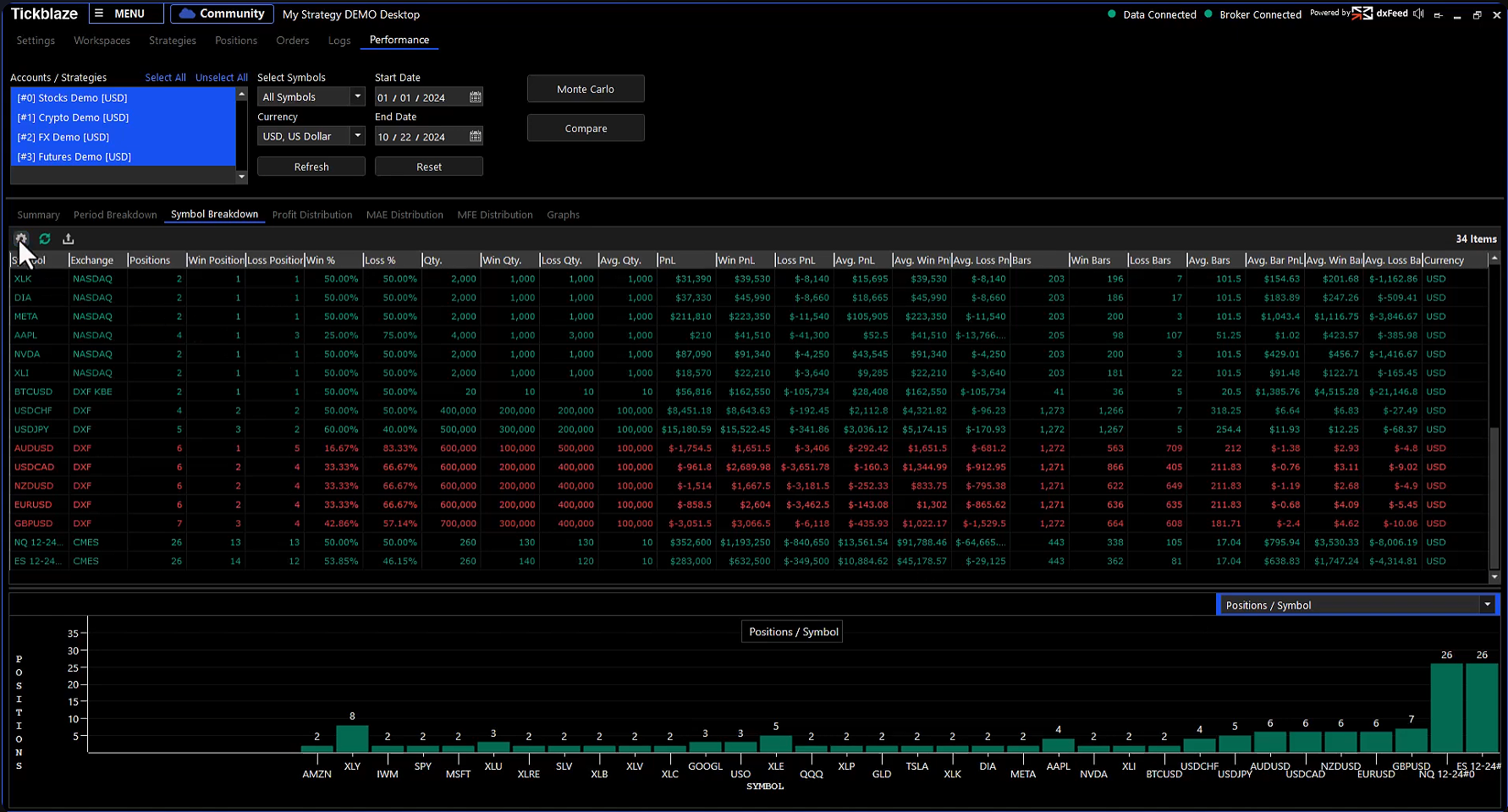Expand the Positions / Symbol chart dropdown
1508x812 pixels.
pos(1487,605)
